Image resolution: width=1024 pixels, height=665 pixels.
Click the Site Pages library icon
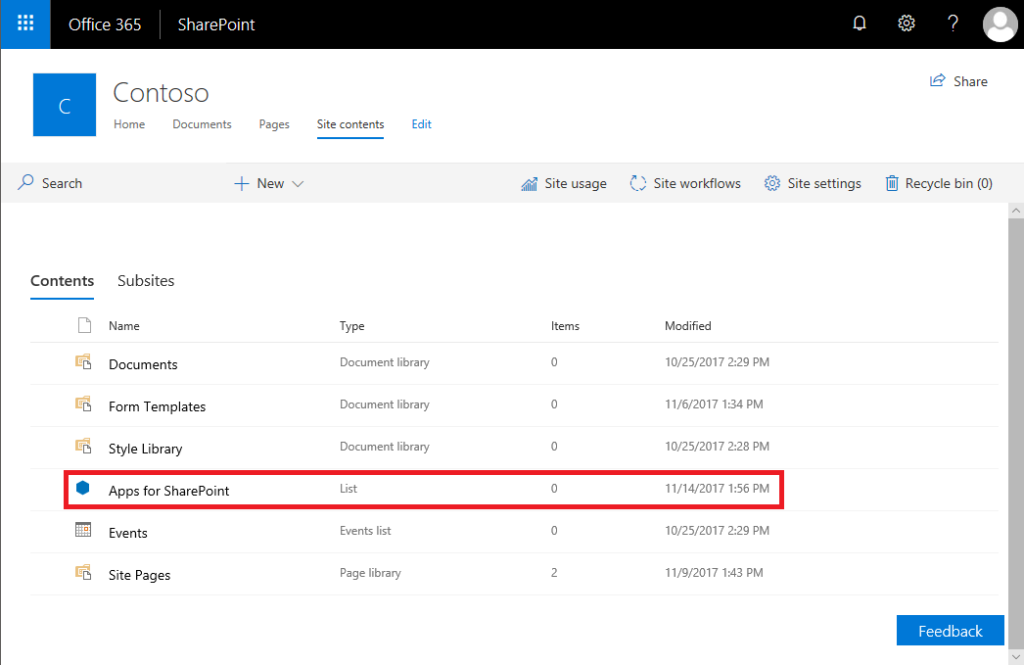83,572
